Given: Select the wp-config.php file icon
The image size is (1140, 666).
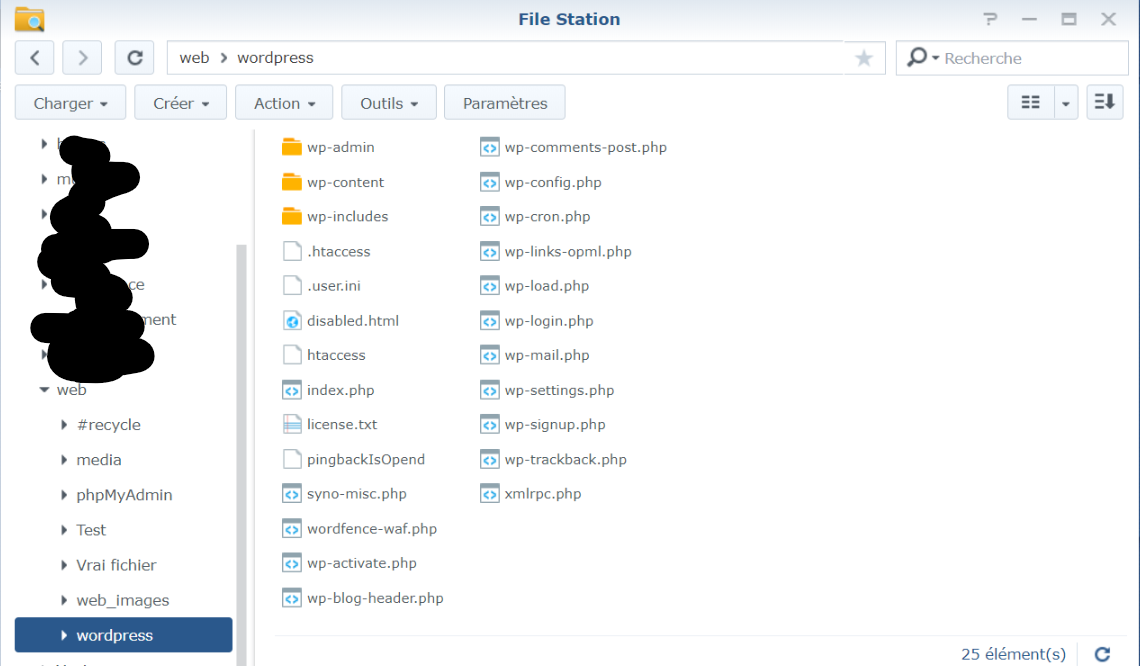Looking at the screenshot, I should click(490, 182).
